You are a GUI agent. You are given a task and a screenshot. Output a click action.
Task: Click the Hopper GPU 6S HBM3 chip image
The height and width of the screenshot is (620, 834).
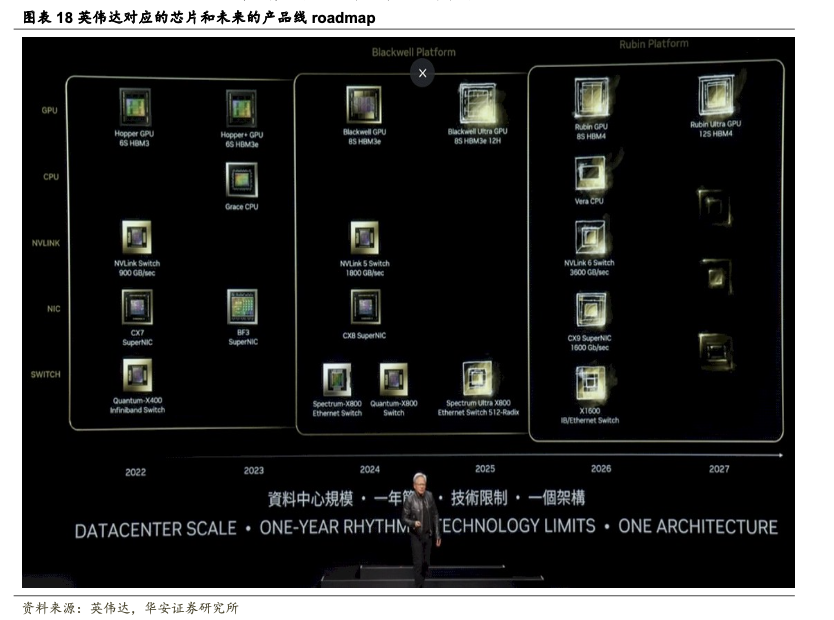pos(135,107)
